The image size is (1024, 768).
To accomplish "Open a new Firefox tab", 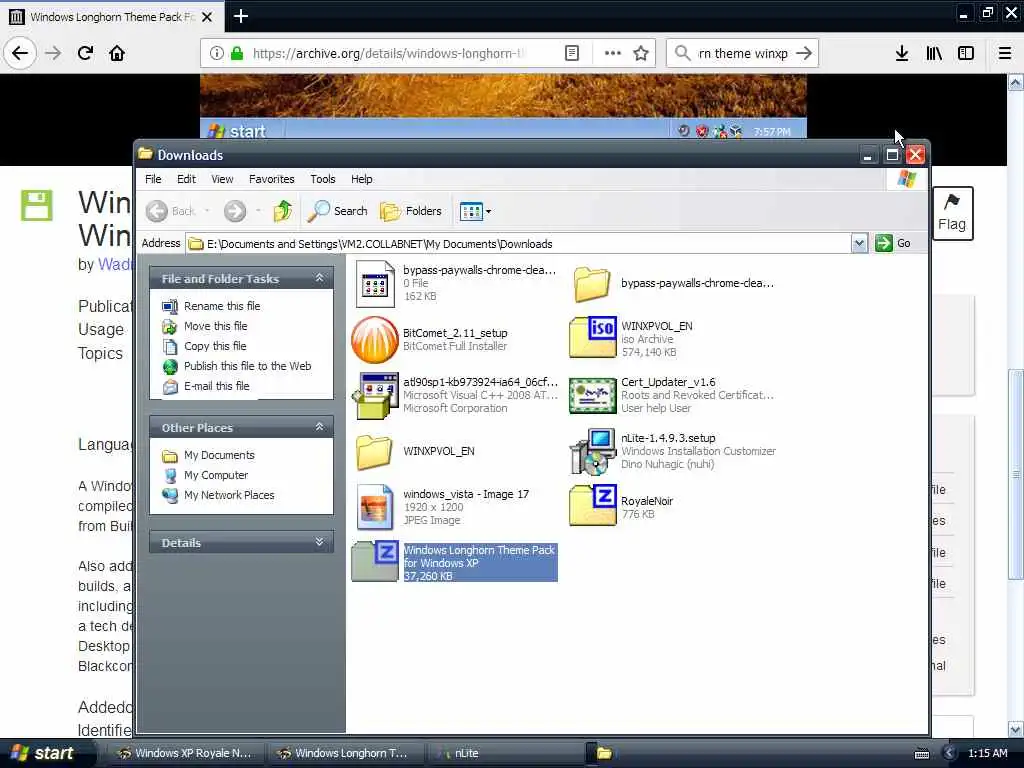I will tap(241, 16).
